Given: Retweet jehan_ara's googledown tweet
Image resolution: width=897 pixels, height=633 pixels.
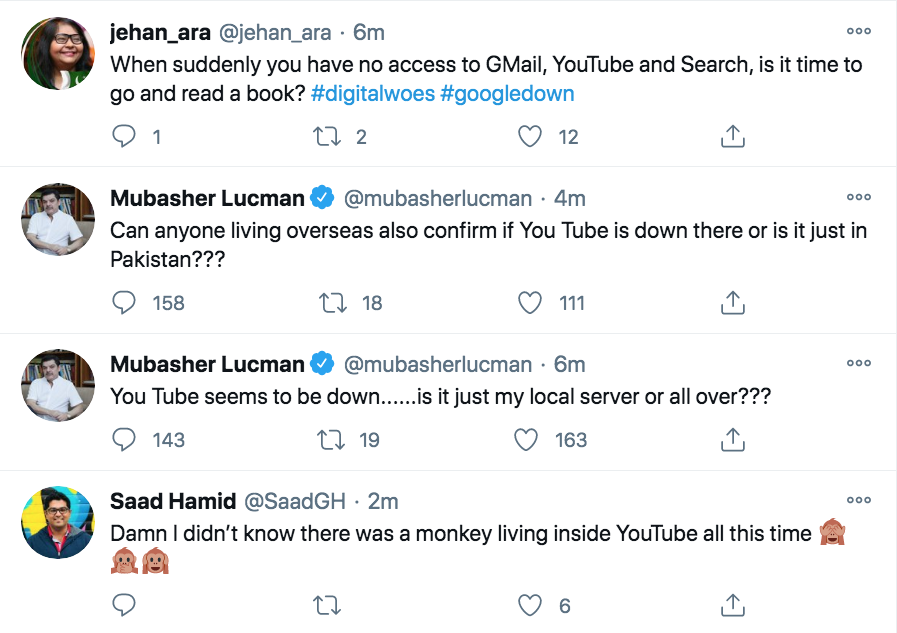Looking at the screenshot, I should click(326, 137).
